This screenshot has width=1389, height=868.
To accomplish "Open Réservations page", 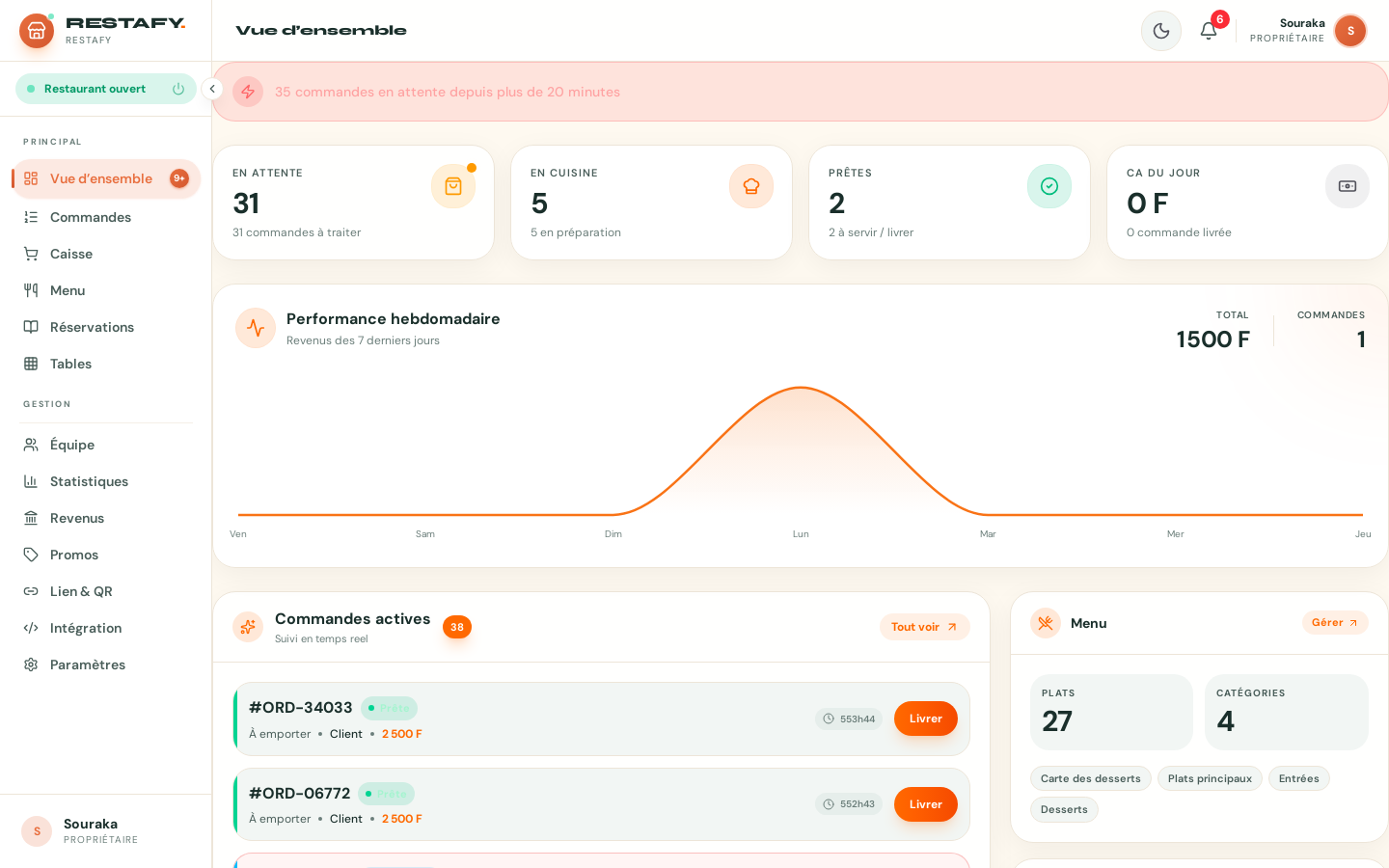I will pos(106,327).
